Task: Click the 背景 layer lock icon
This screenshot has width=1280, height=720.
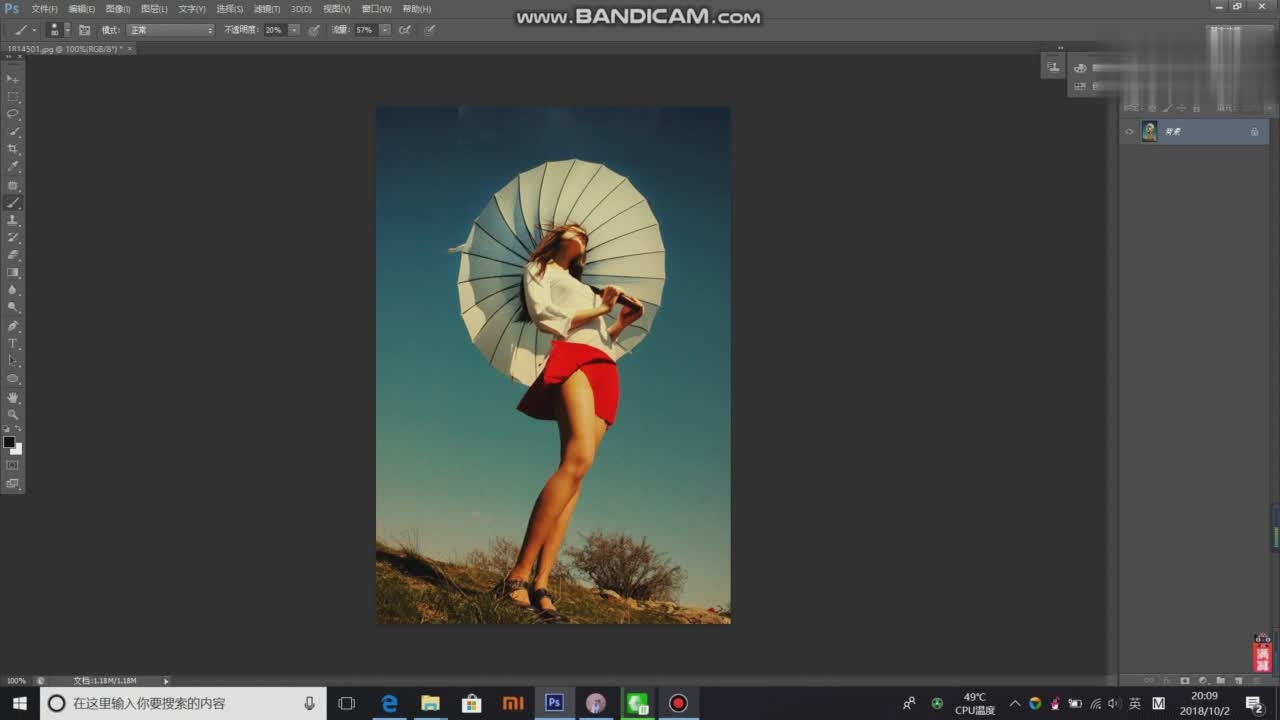Action: point(1255,132)
